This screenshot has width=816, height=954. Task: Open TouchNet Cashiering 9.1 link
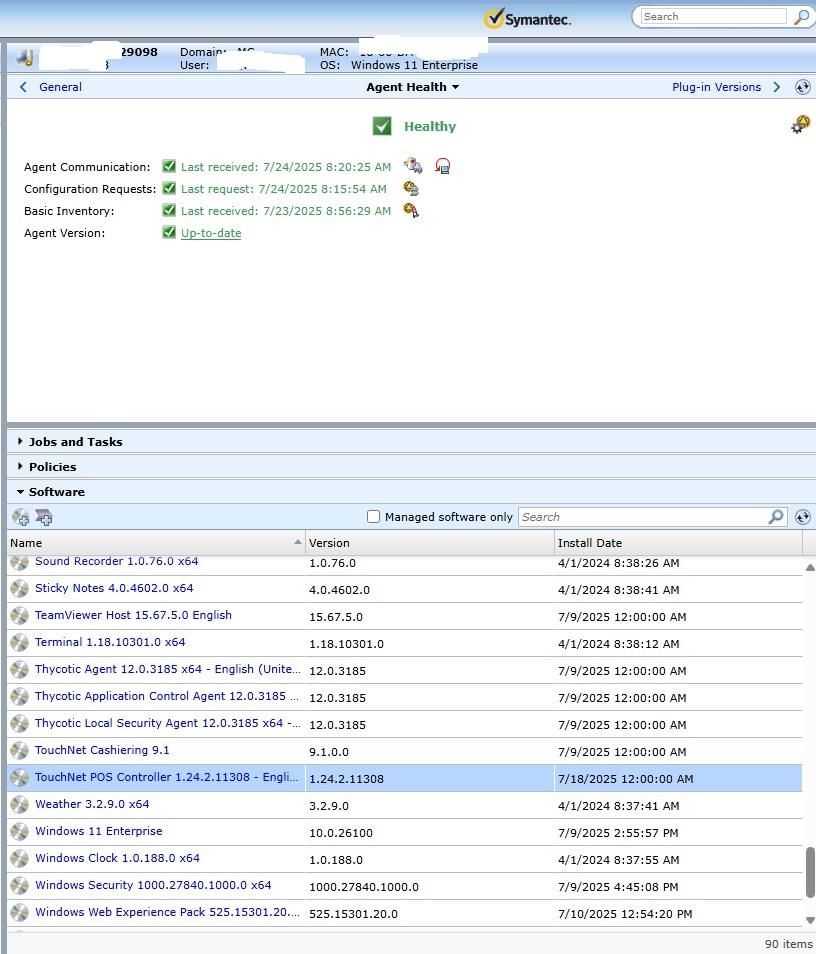pos(102,750)
